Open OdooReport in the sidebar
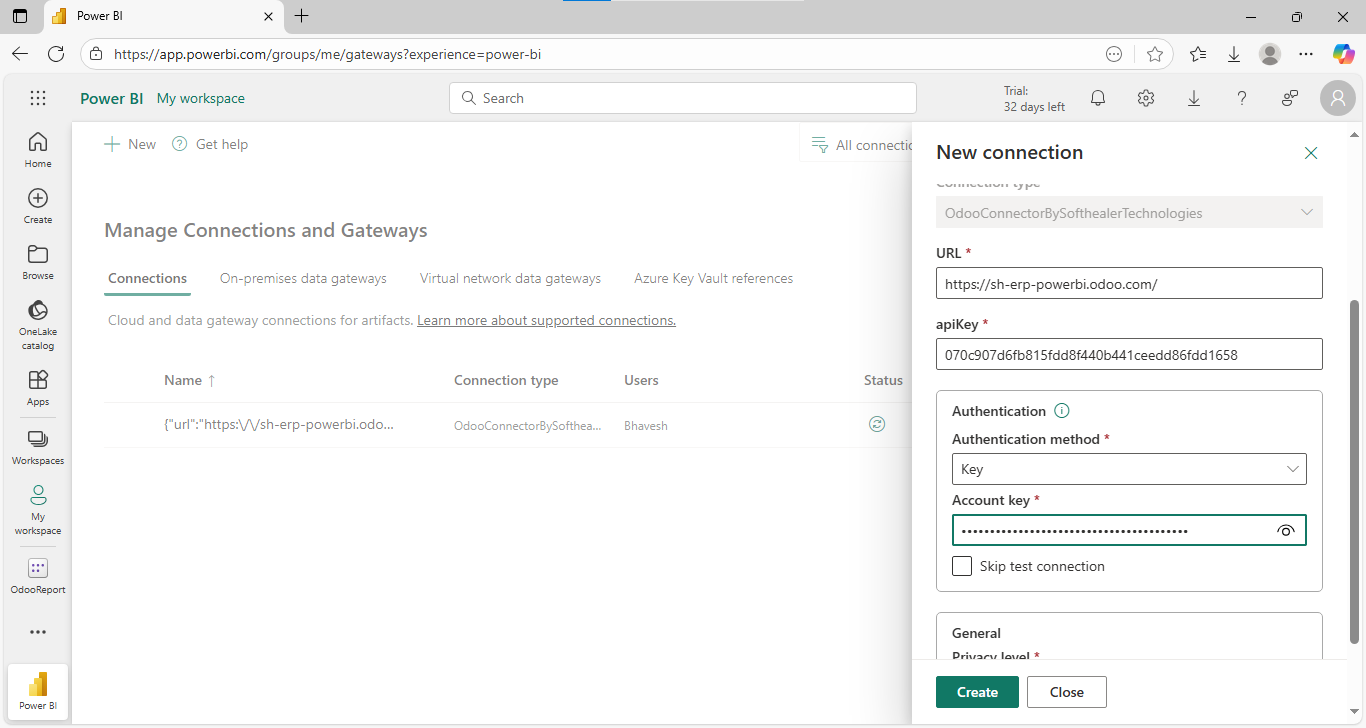 (38, 575)
